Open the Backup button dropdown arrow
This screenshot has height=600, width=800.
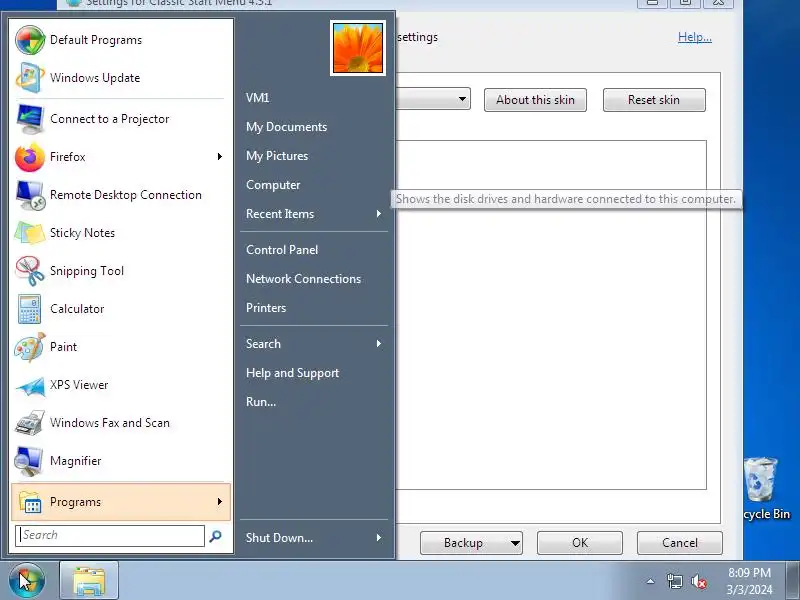click(515, 543)
